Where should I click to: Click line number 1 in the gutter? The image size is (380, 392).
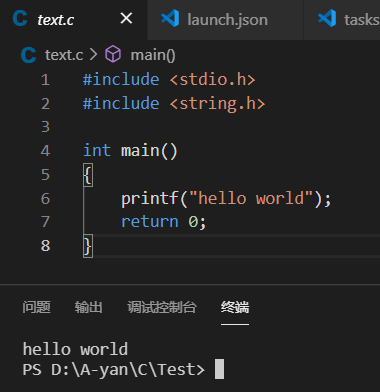coord(45,80)
